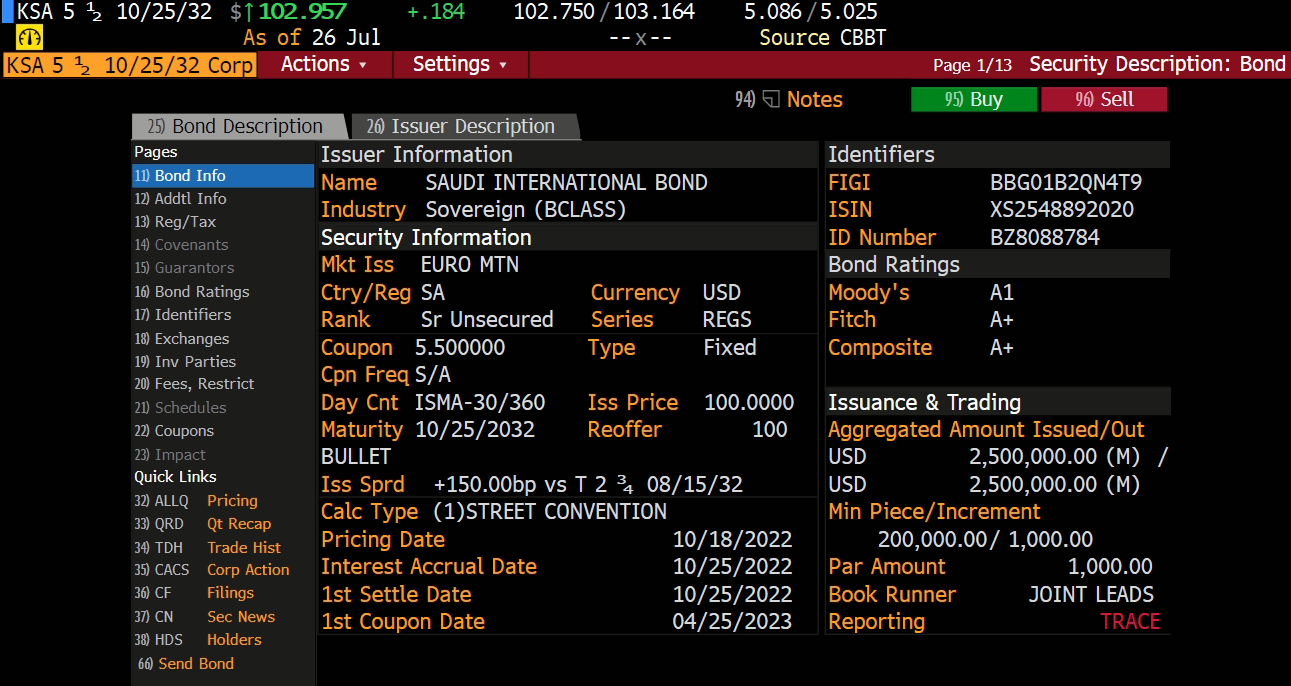Click the Send Bond link

coord(186,664)
